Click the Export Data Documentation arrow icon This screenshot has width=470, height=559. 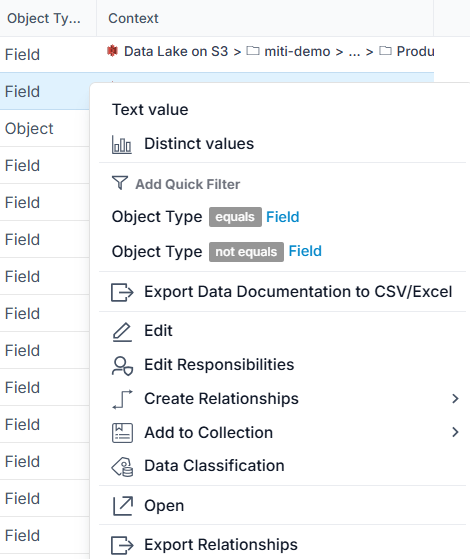click(x=122, y=292)
